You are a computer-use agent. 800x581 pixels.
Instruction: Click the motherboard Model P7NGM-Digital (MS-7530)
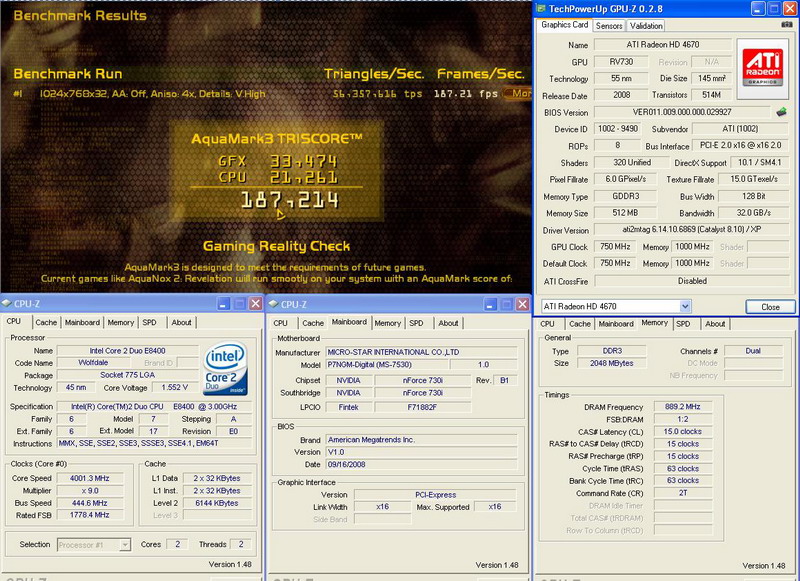coord(387,365)
